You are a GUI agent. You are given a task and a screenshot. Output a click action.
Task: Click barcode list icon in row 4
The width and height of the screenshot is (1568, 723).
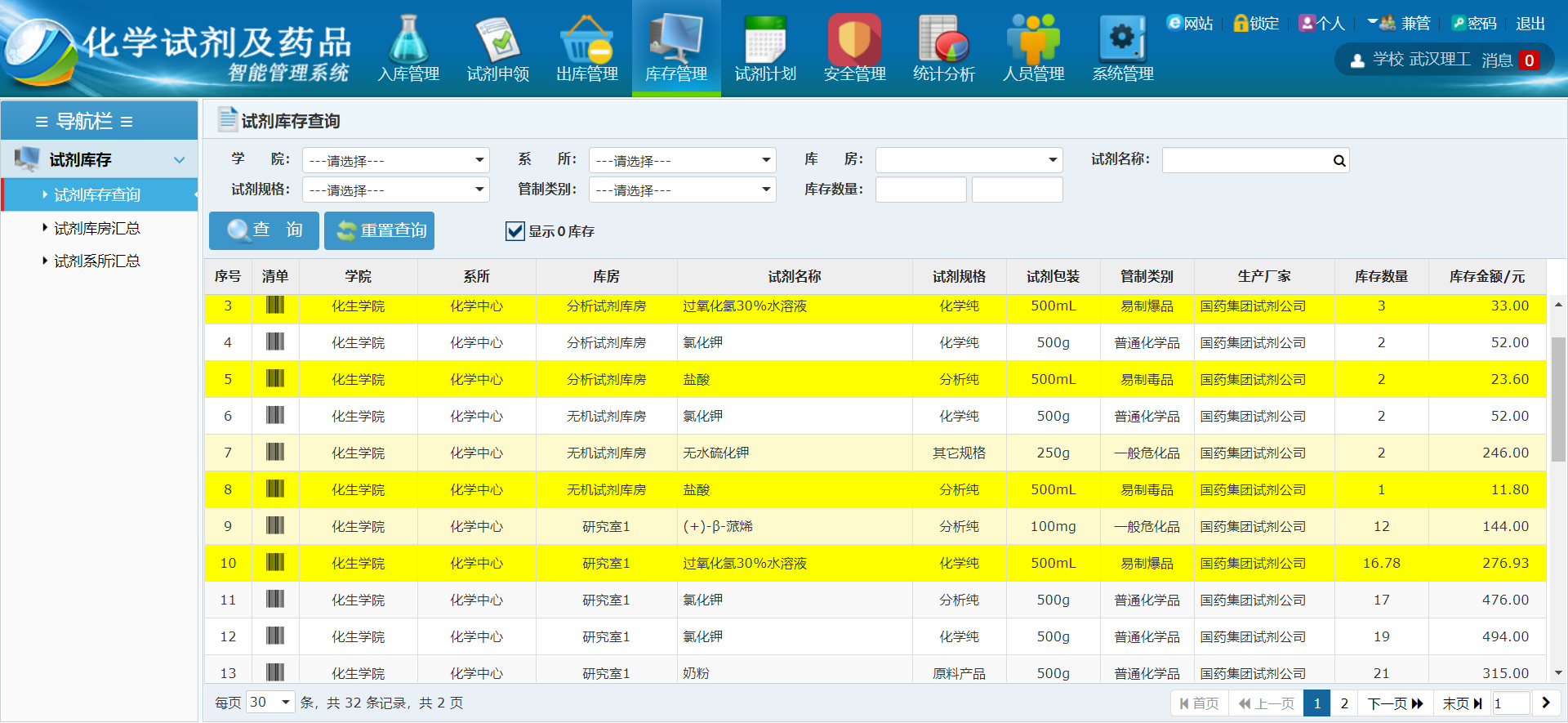275,341
